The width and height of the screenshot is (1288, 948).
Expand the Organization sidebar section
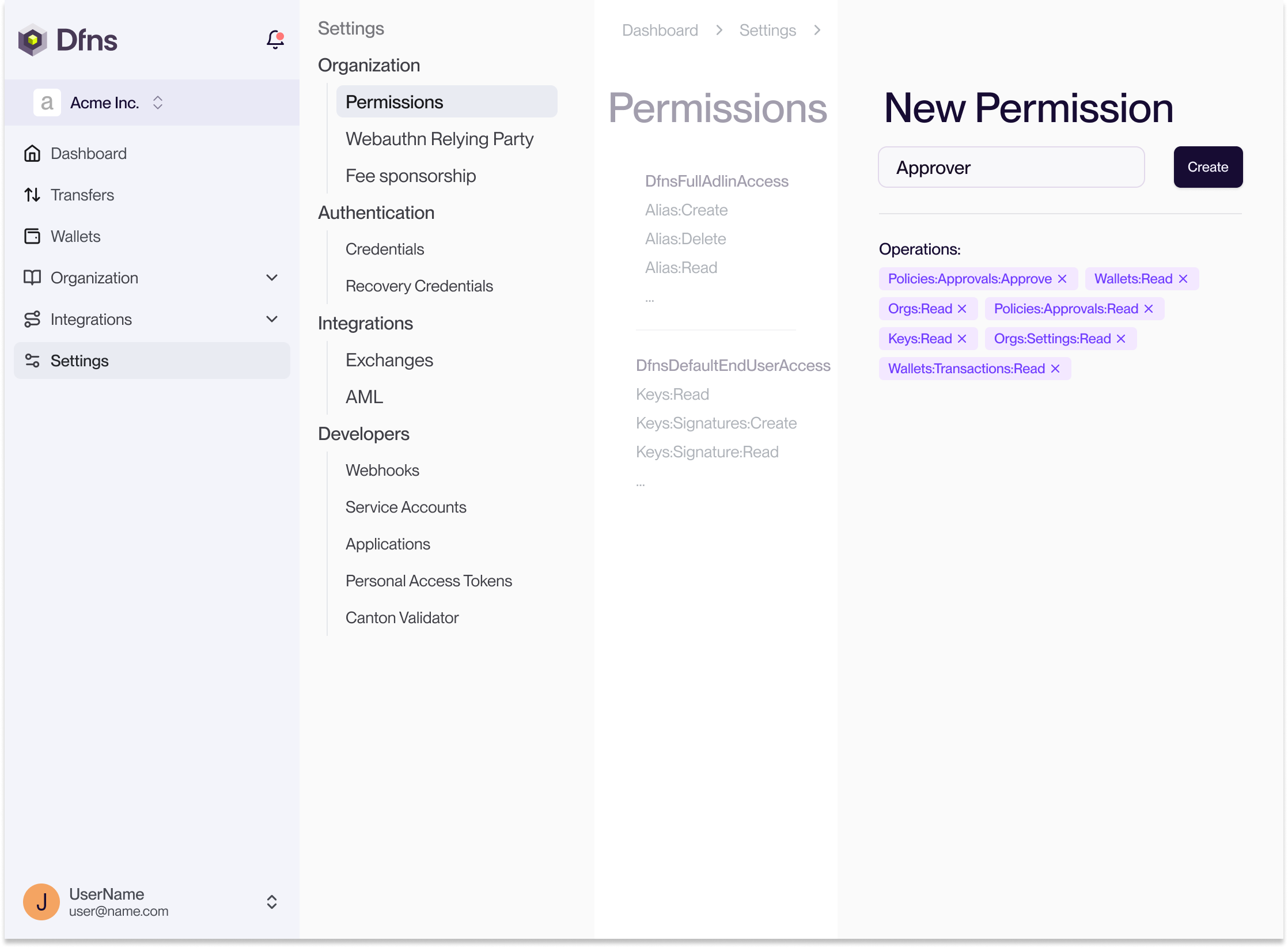pyautogui.click(x=272, y=278)
